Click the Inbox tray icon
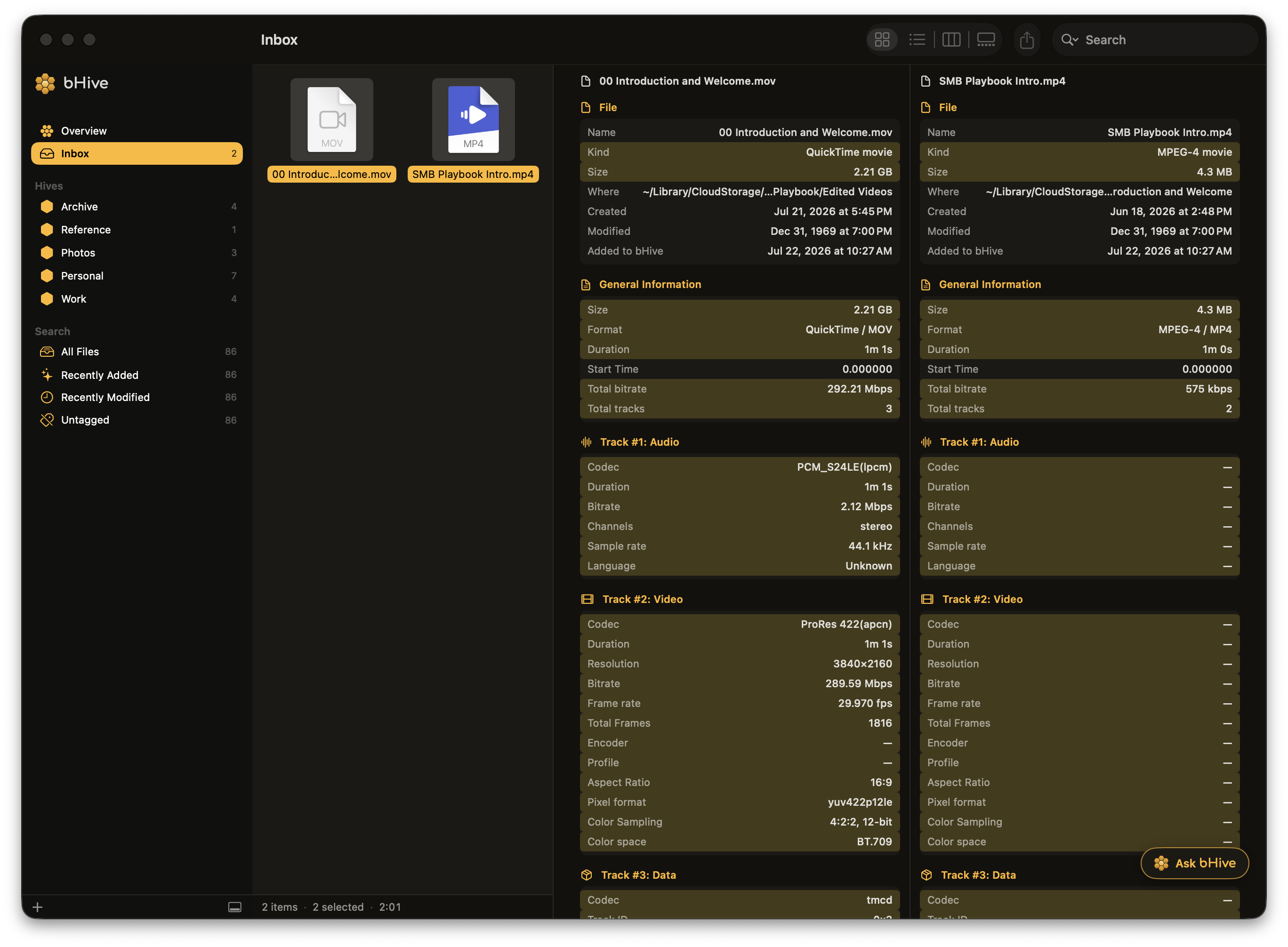1288x947 pixels. coord(47,153)
